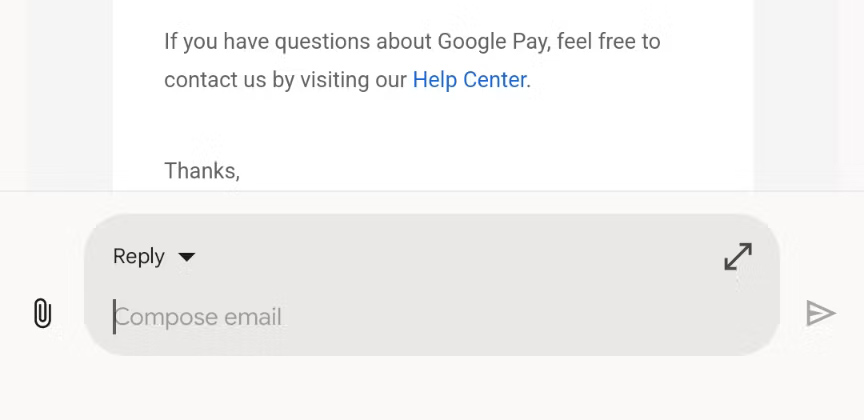864x420 pixels.
Task: Click the 'Thanks,' line in the email
Action: 202,171
